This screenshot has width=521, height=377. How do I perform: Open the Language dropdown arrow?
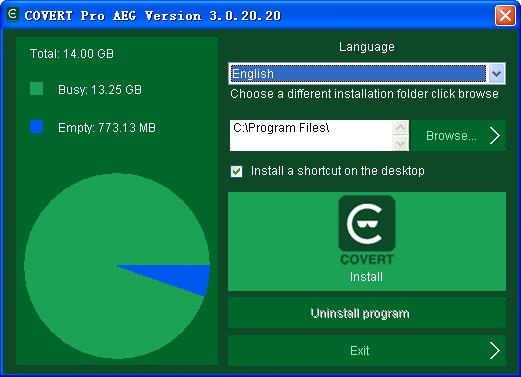pyautogui.click(x=496, y=73)
